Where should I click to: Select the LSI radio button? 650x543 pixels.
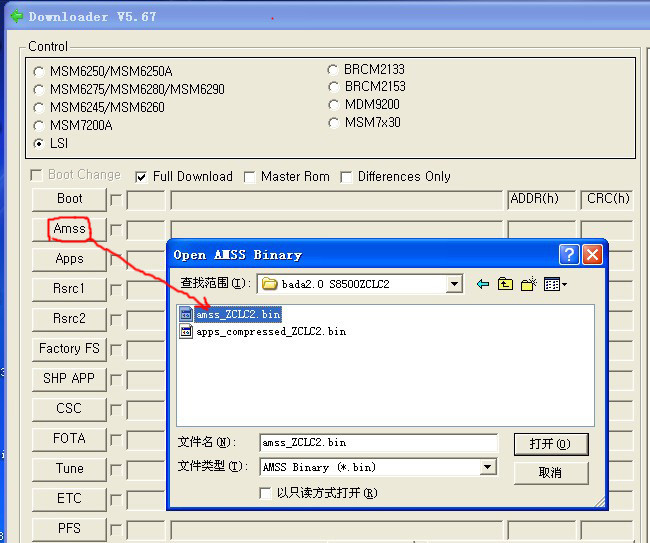pyautogui.click(x=39, y=143)
